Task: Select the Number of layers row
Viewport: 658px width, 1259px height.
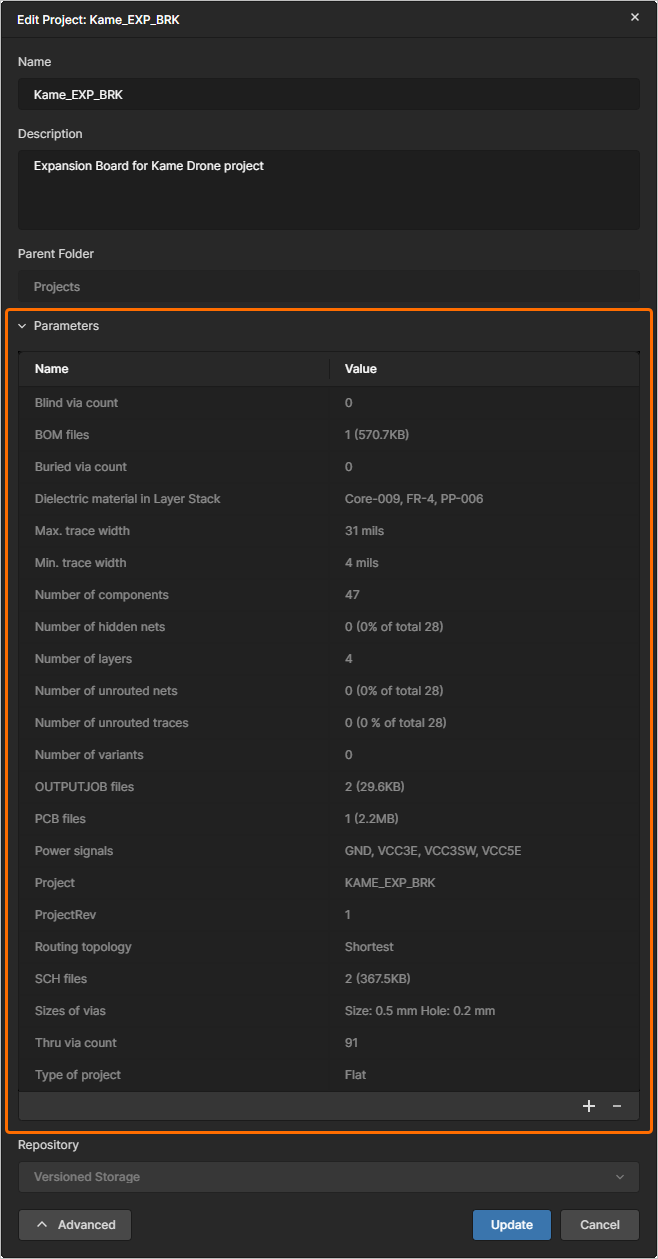Action: click(328, 659)
